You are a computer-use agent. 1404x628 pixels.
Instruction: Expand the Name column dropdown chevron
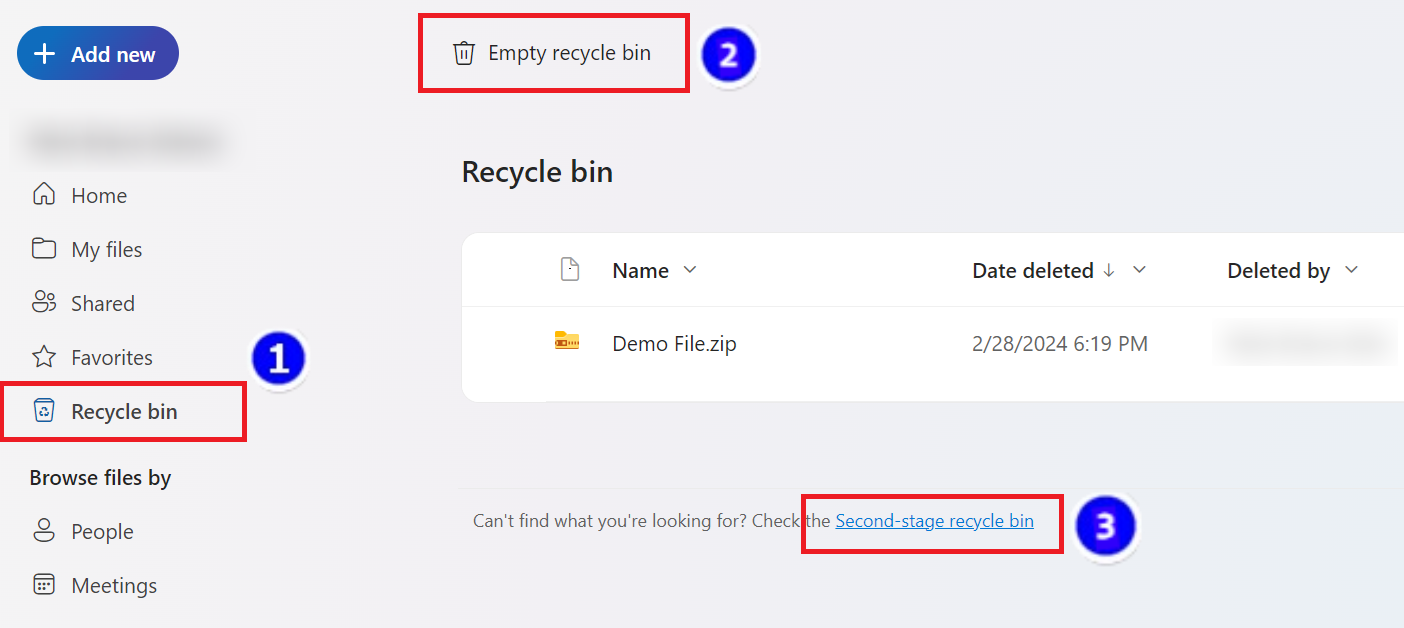pos(689,270)
